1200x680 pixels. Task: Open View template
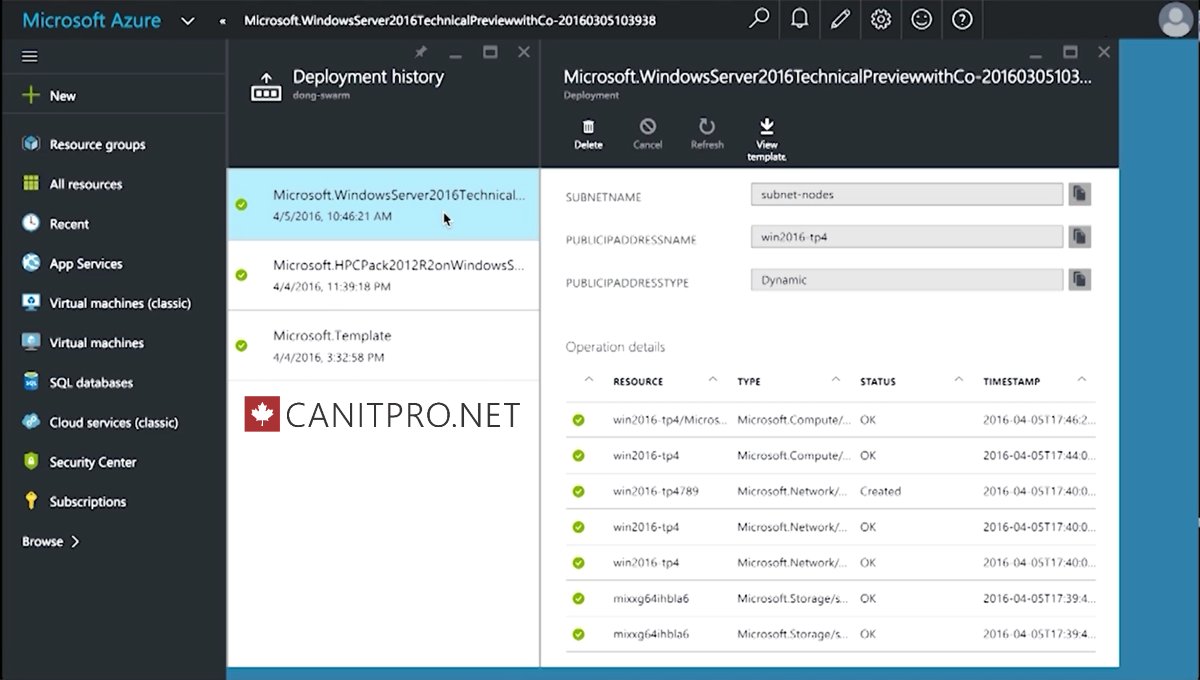coord(766,136)
